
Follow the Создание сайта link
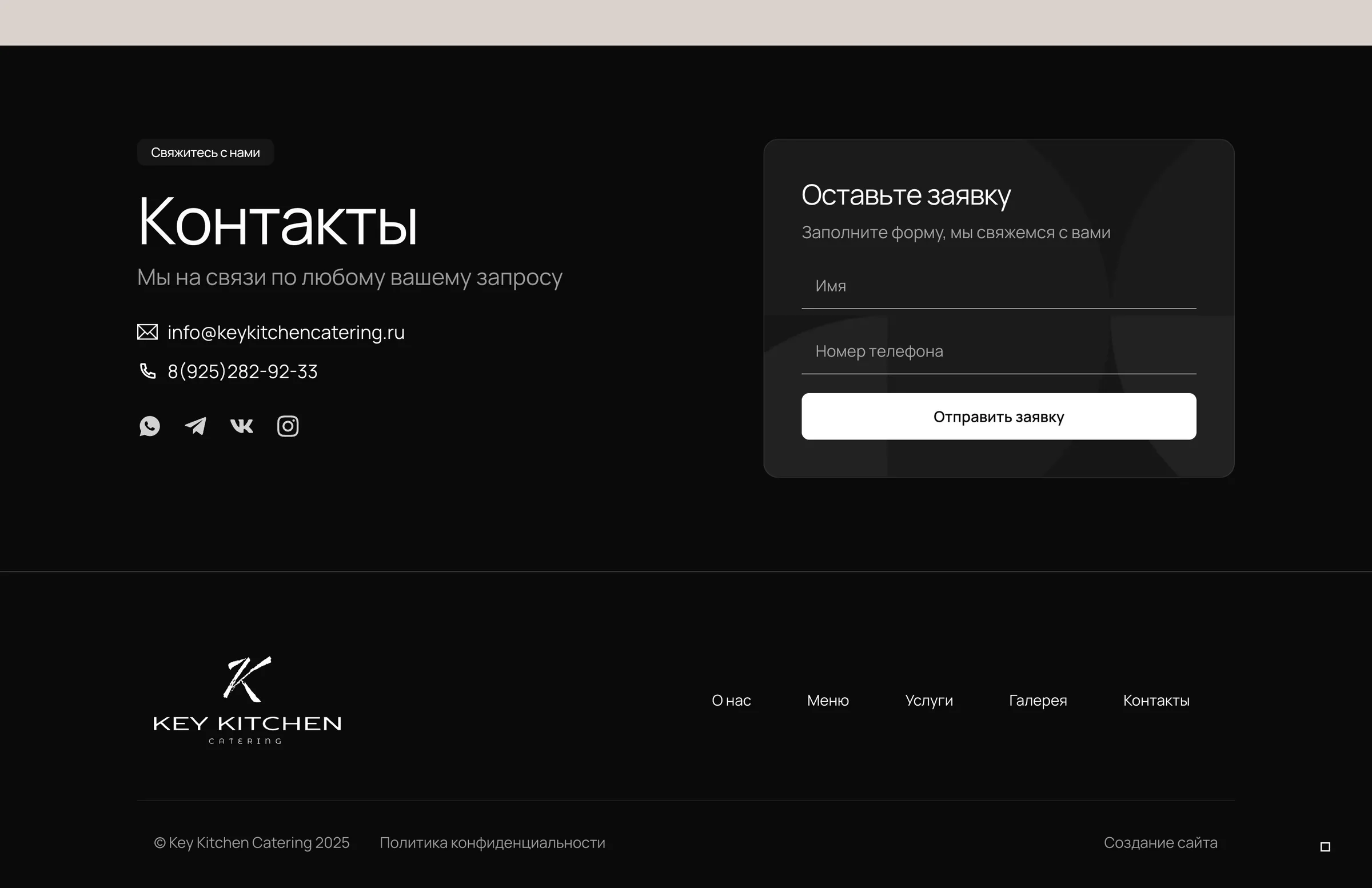click(x=1160, y=842)
